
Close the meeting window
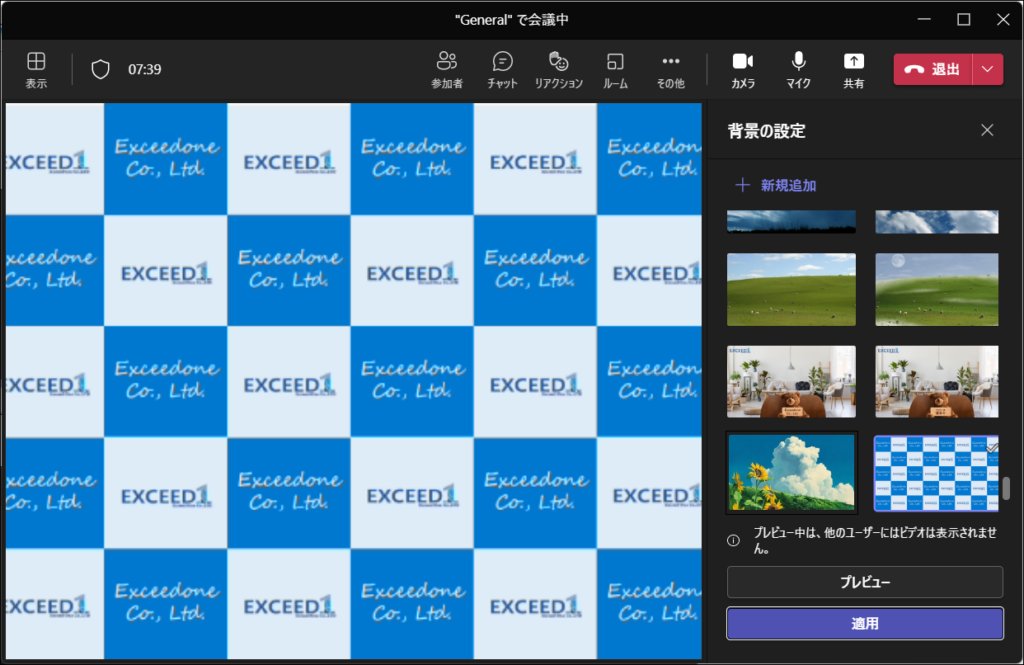(x=1003, y=20)
